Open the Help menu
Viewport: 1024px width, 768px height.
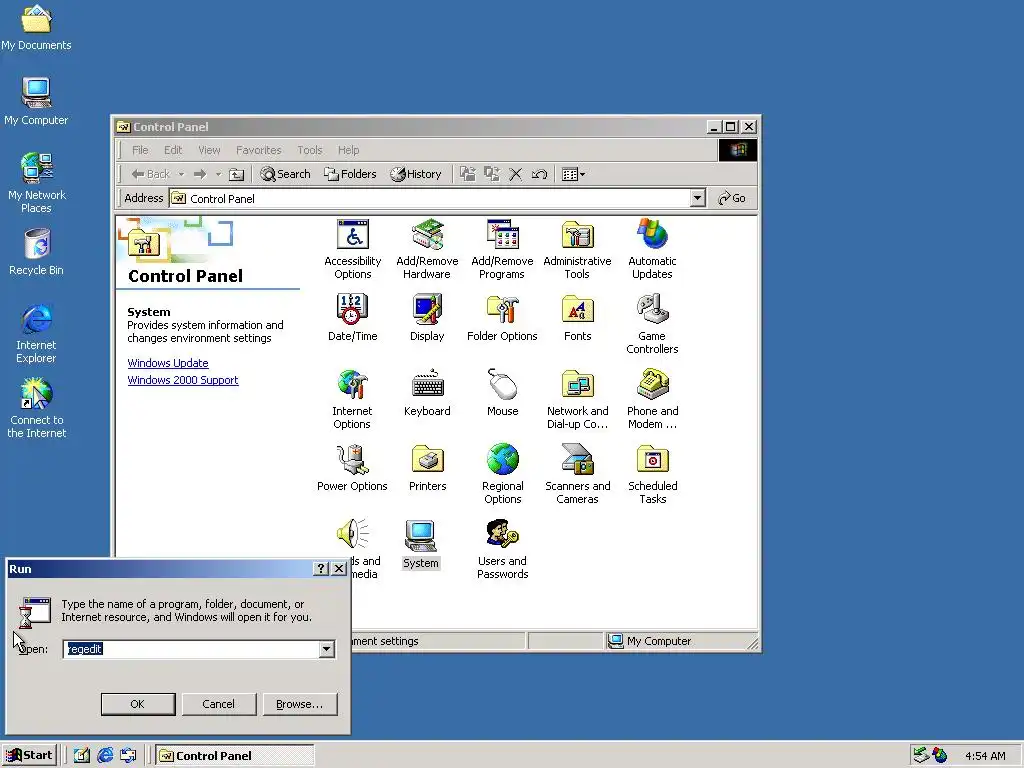click(x=348, y=150)
